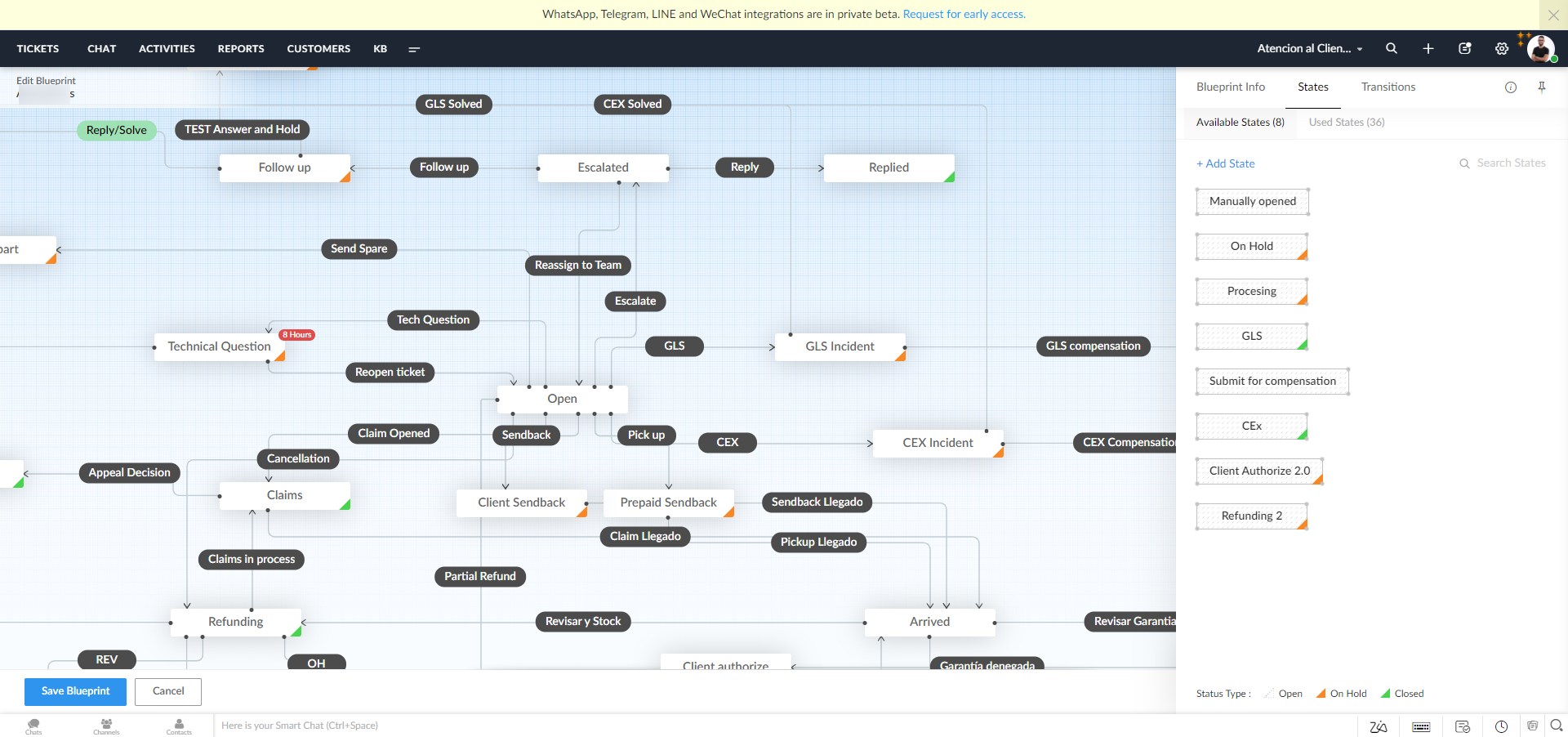
Task: Click Request for early access link
Action: pos(964,14)
